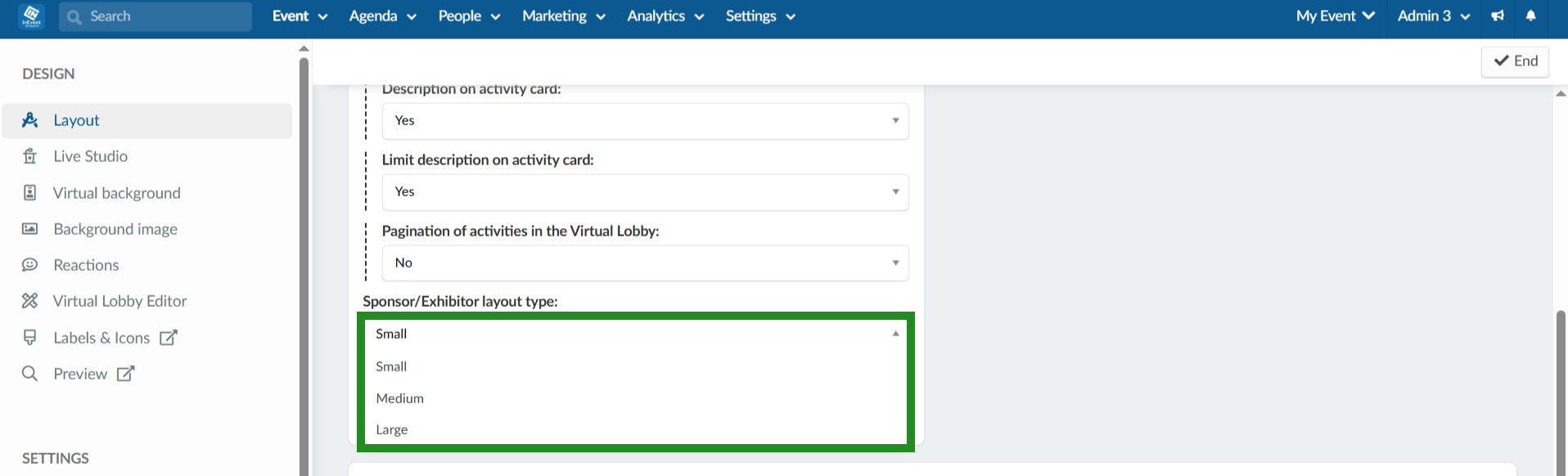The image size is (1568, 476).
Task: Click the sidebar scrollbar up arrow
Action: [x=304, y=49]
